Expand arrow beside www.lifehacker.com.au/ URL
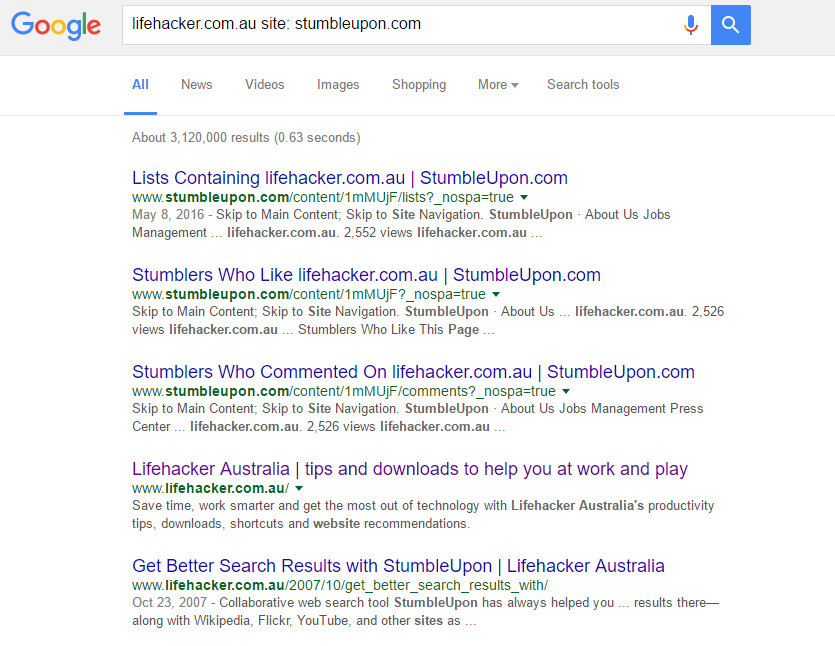 tap(299, 489)
